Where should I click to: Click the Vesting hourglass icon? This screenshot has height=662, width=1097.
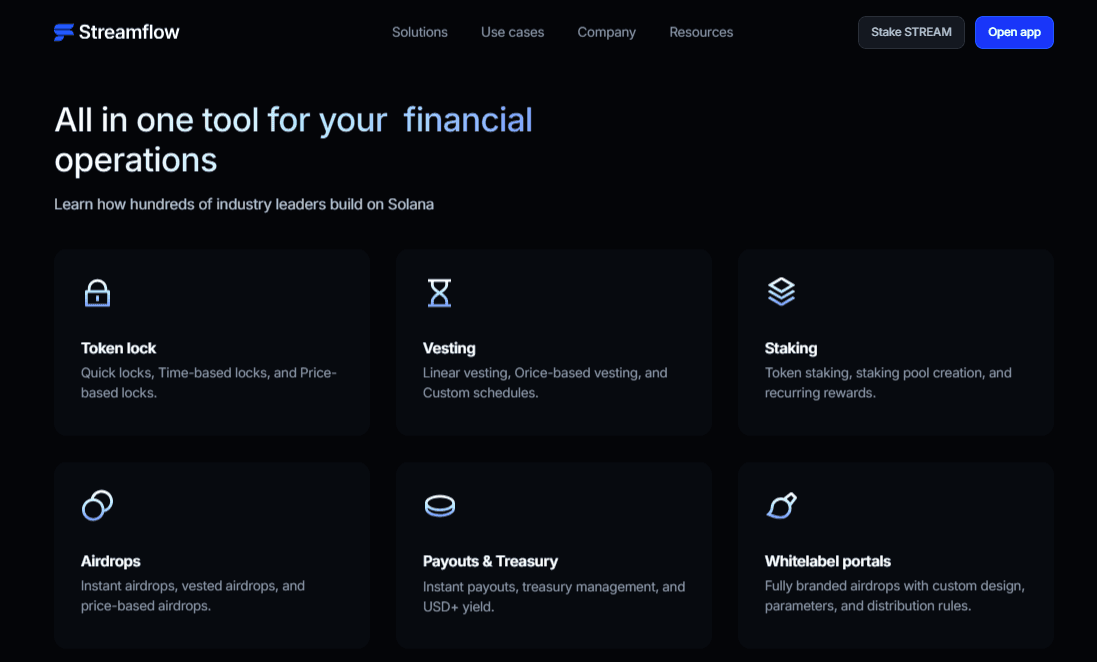tap(439, 293)
